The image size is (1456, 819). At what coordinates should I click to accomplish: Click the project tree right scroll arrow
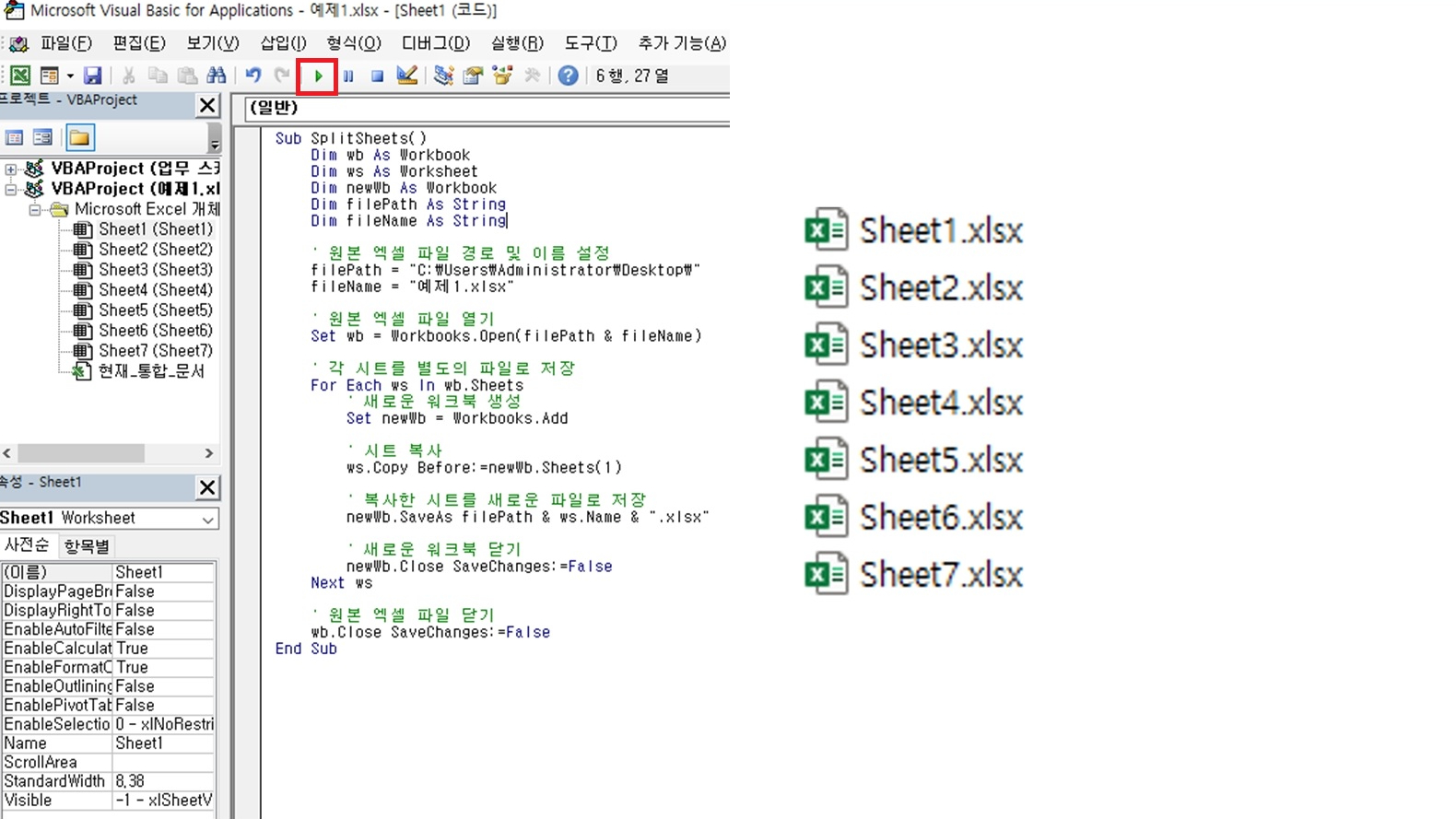pyautogui.click(x=208, y=453)
